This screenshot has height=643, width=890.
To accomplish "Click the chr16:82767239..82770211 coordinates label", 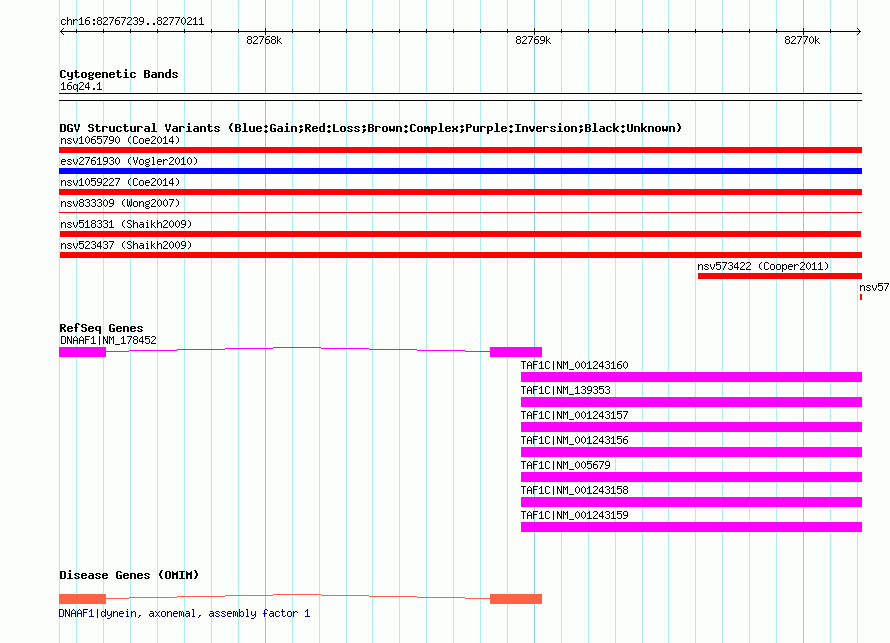I will [x=132, y=22].
